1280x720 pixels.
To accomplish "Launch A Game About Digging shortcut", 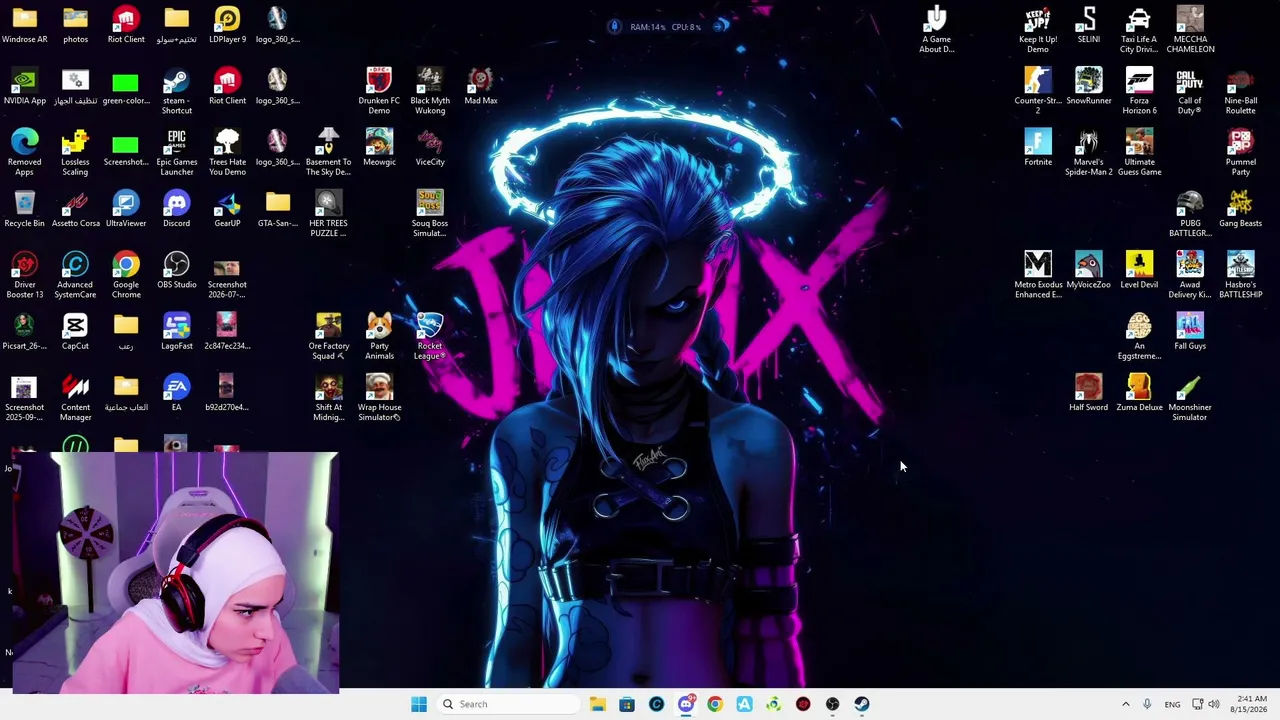I will (x=937, y=31).
